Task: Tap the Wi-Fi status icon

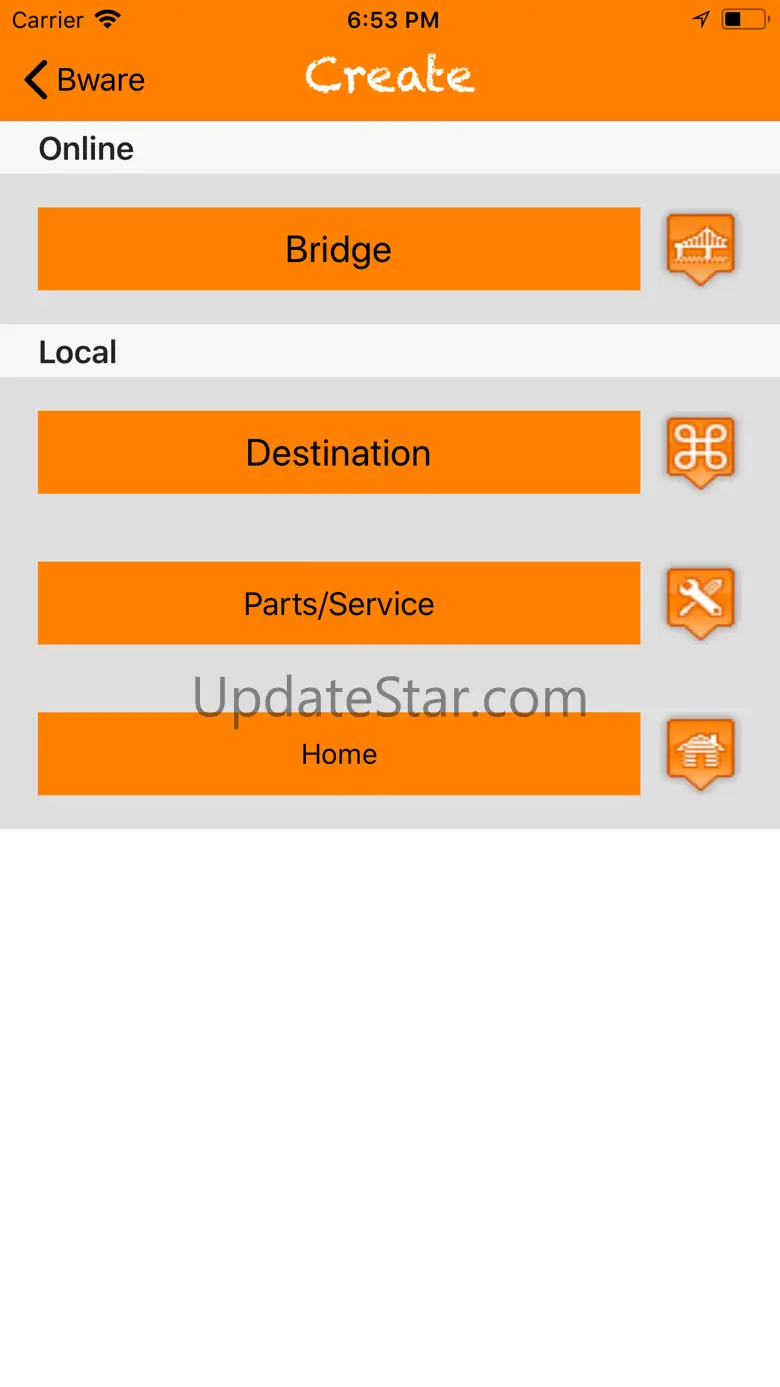Action: (107, 19)
